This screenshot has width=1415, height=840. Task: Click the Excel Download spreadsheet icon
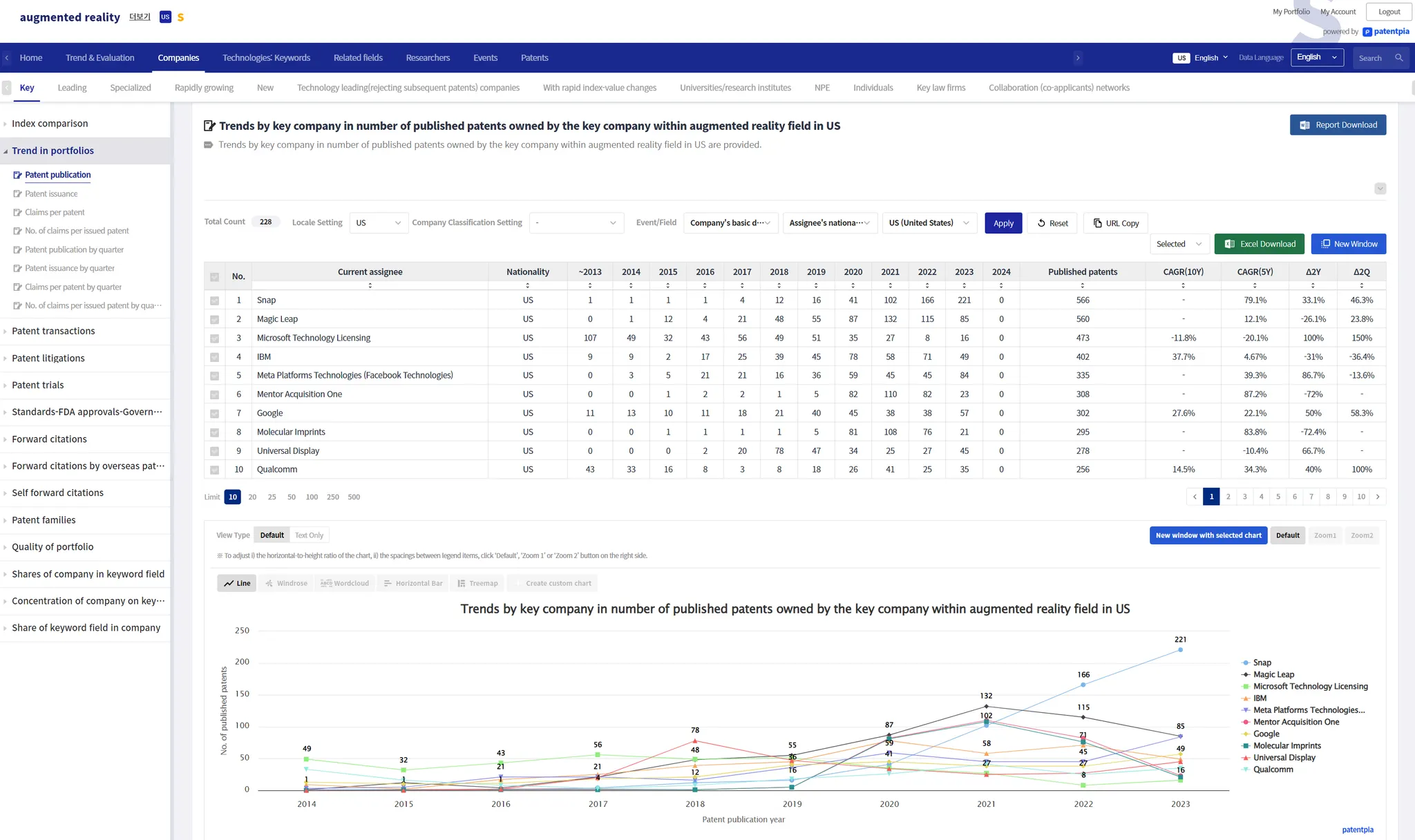[x=1230, y=244]
